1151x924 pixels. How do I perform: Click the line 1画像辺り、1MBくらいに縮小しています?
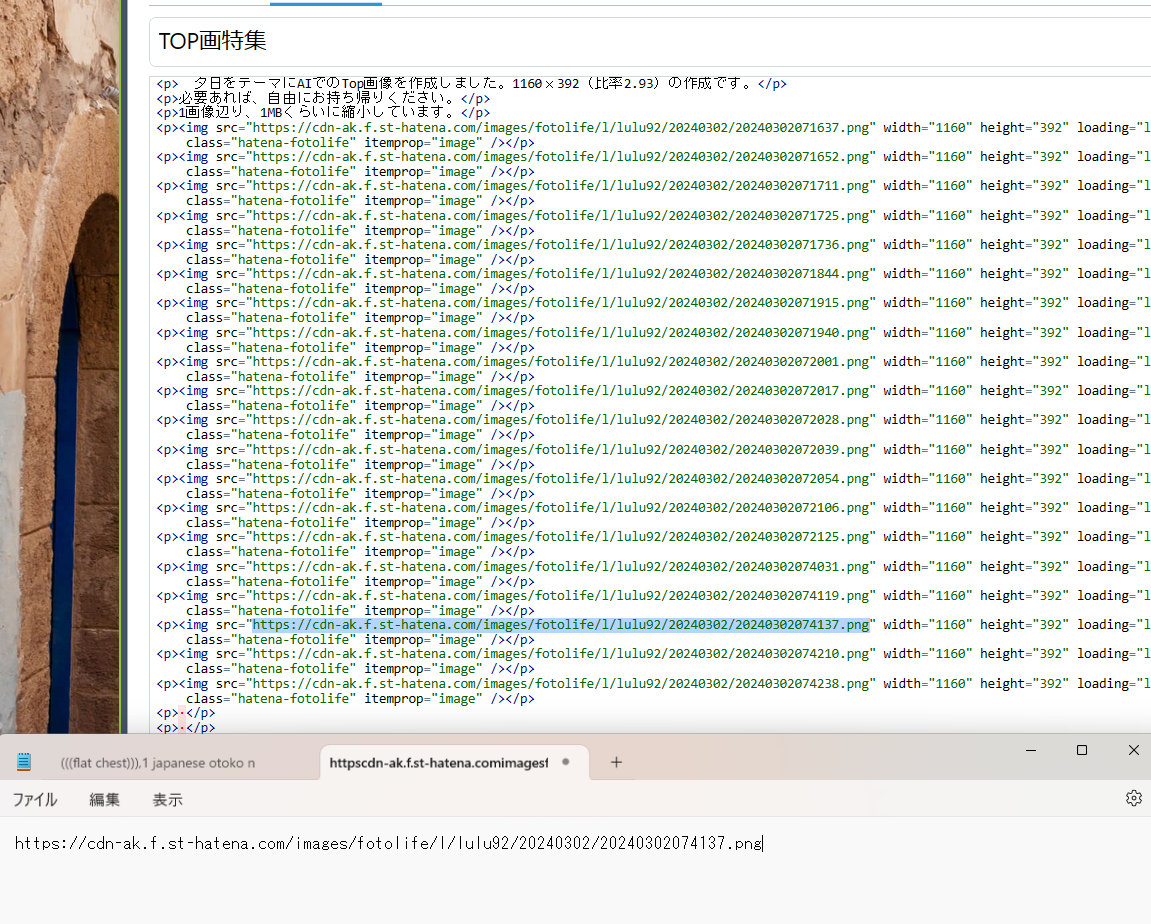click(x=323, y=113)
